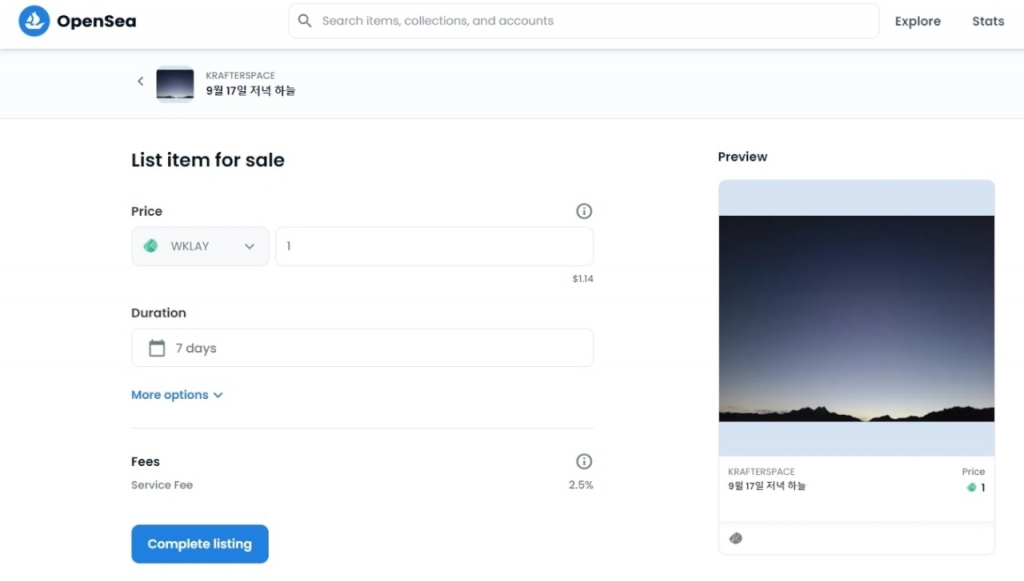Image resolution: width=1024 pixels, height=582 pixels.
Task: Click the info icon next to Fees
Action: point(584,461)
